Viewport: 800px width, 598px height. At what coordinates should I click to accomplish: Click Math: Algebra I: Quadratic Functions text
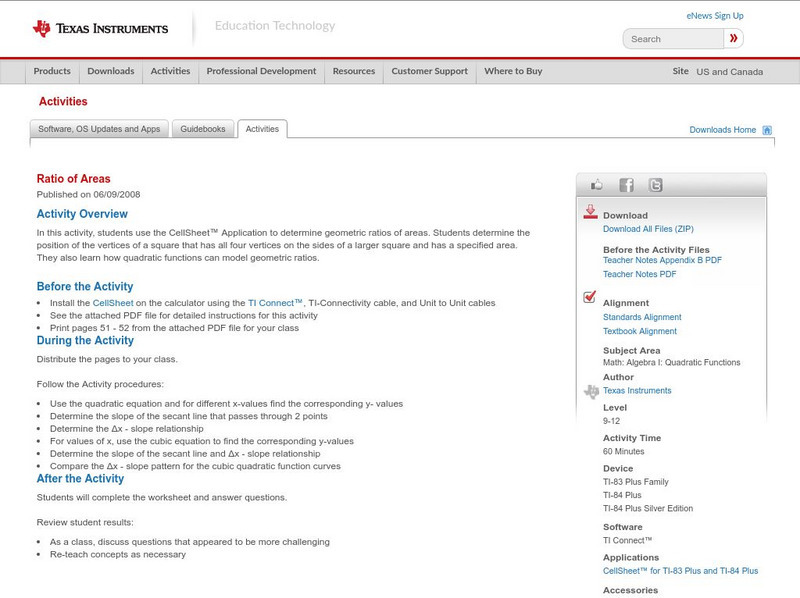pos(671,362)
